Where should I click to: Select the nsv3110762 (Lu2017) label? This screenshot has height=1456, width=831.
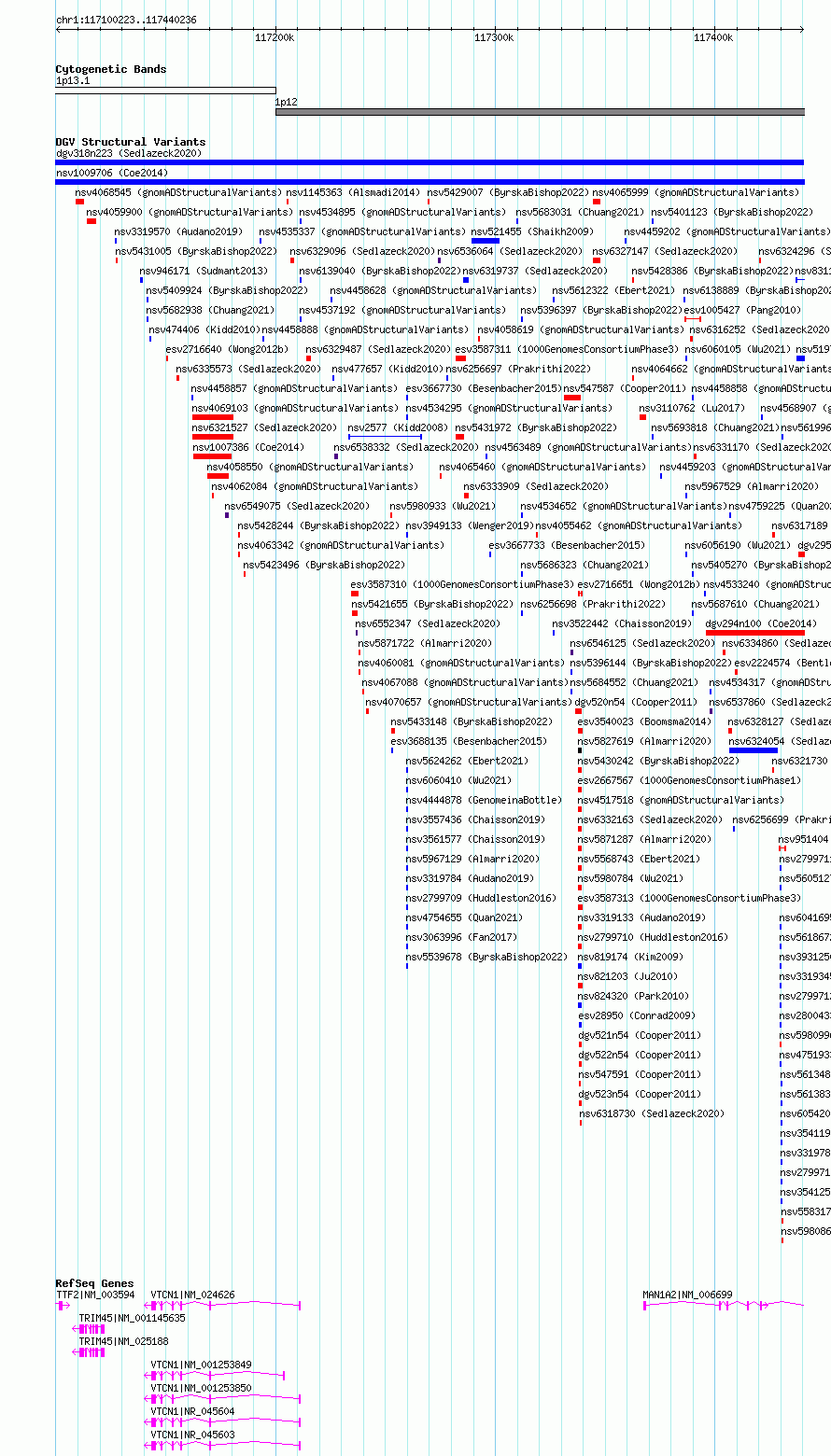[692, 408]
